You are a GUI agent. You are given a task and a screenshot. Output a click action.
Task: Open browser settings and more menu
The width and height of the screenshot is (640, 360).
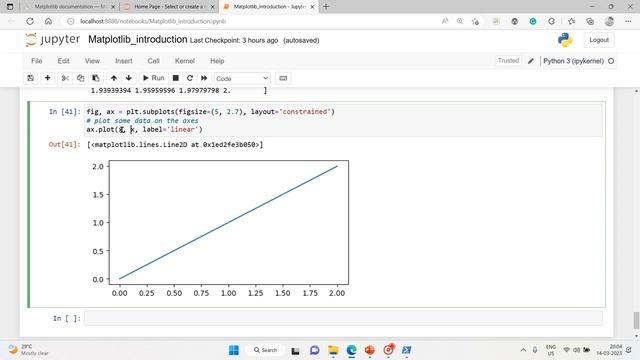coord(628,21)
